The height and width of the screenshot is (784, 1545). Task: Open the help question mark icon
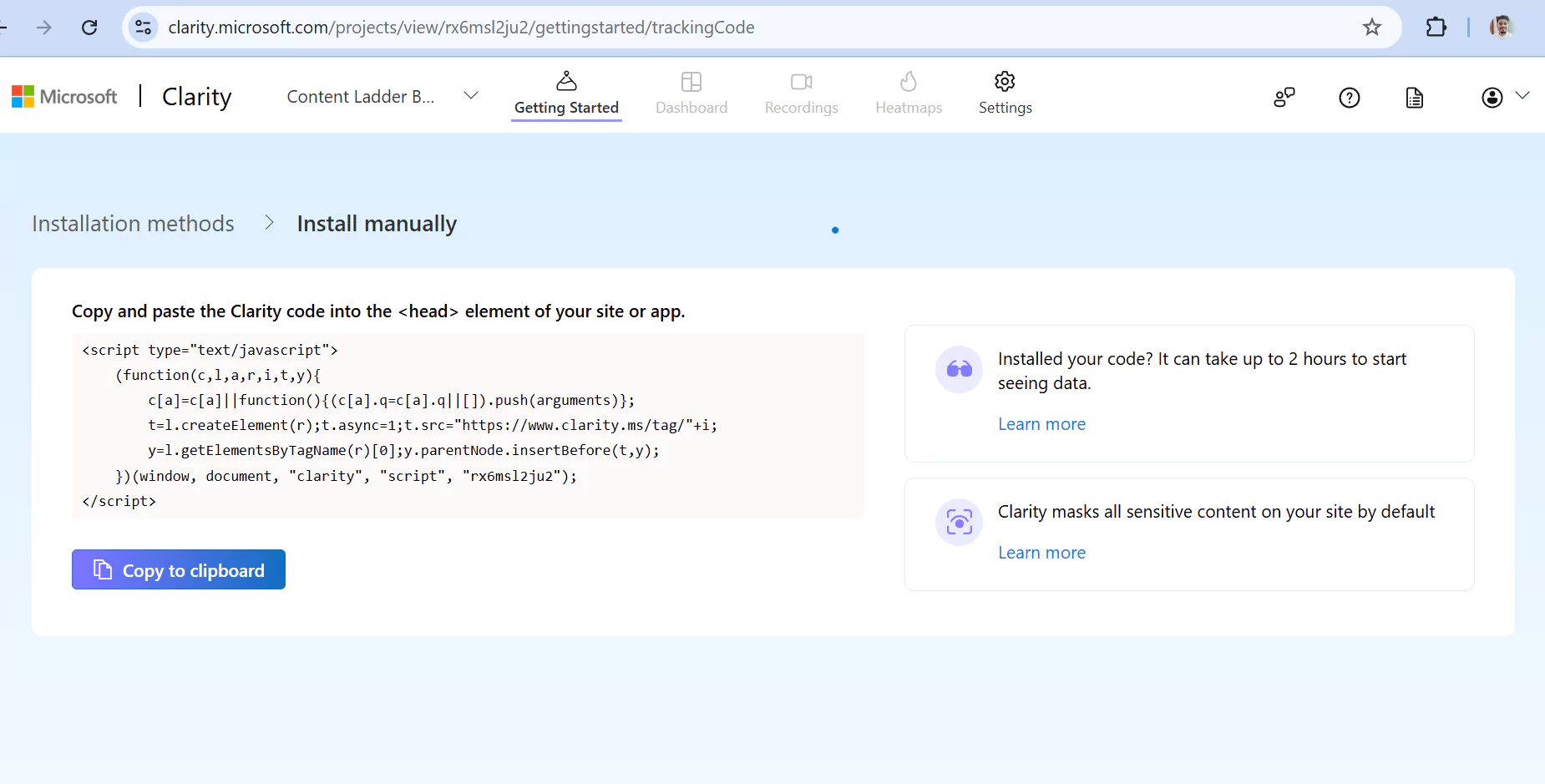(1350, 98)
